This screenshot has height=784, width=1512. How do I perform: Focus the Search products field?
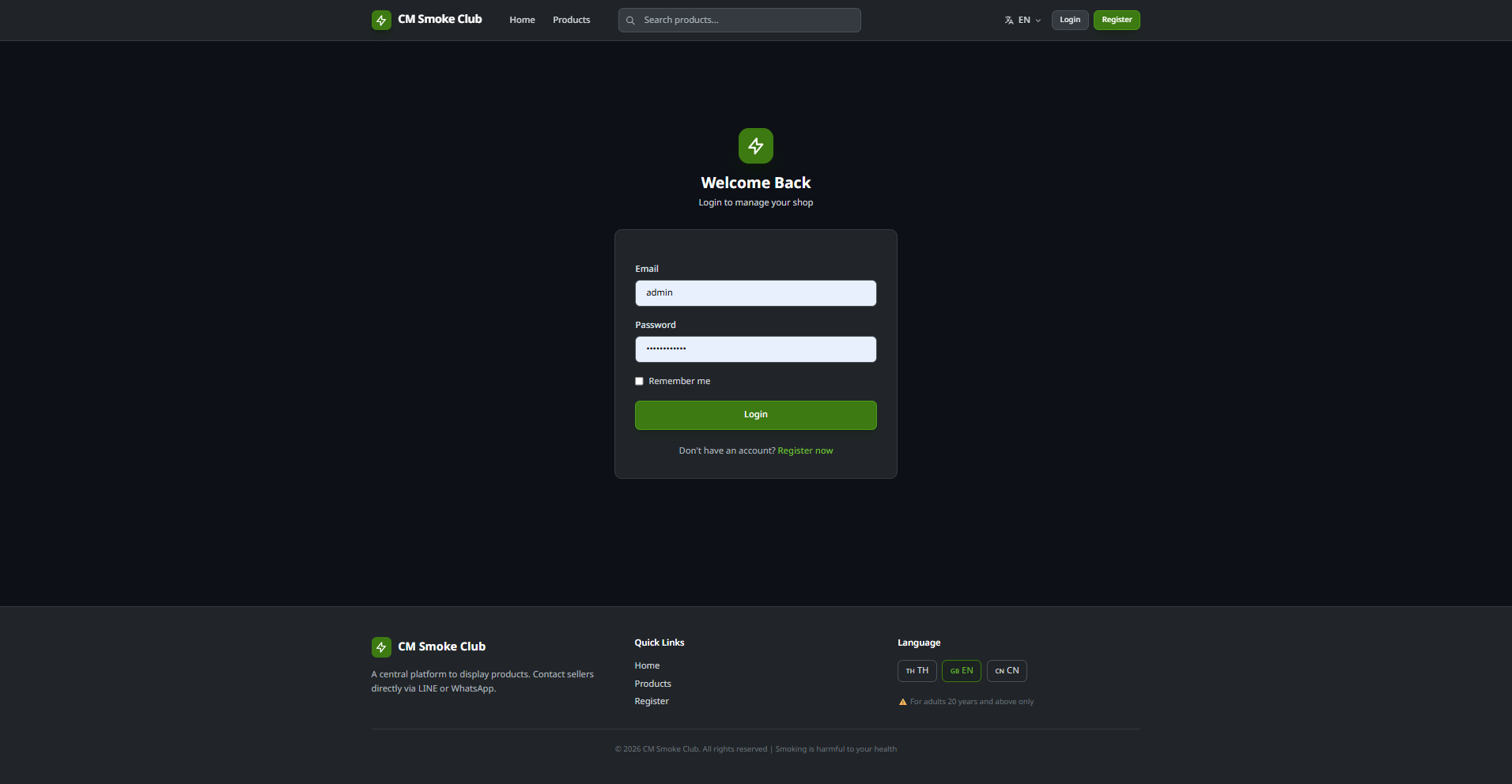(x=739, y=21)
